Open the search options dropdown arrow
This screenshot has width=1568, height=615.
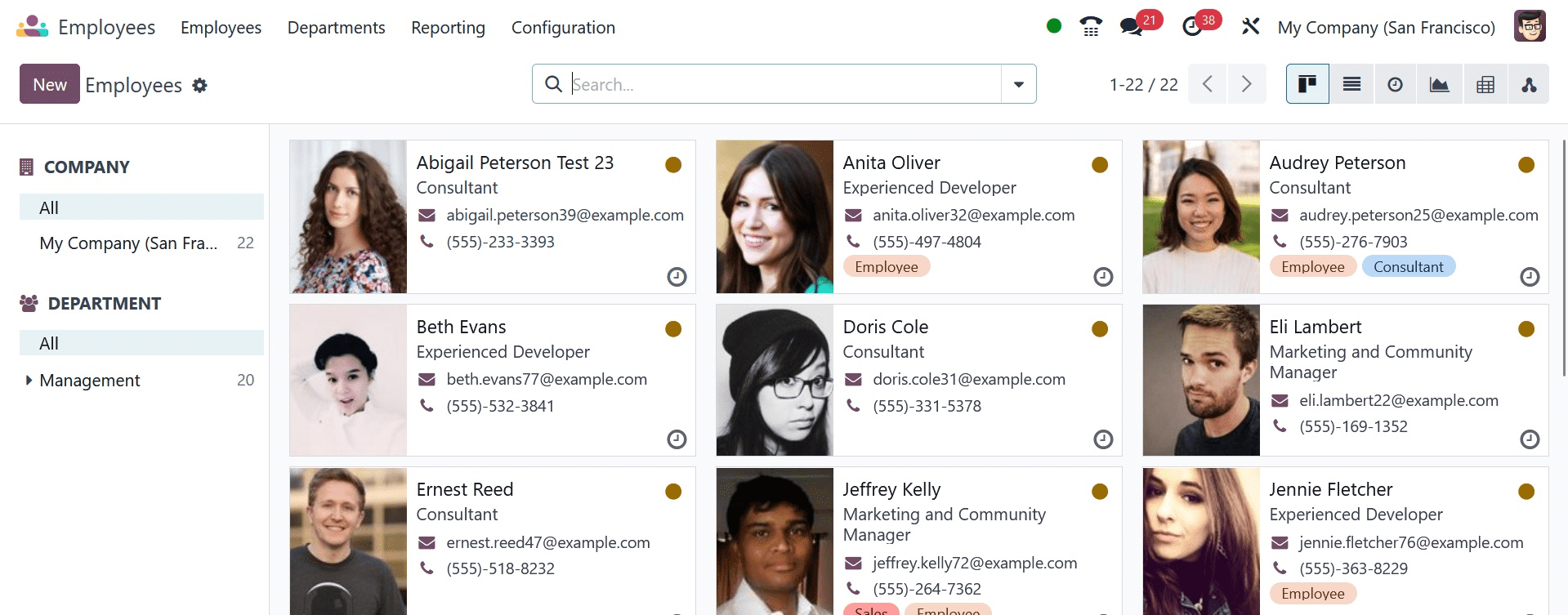coord(1019,84)
